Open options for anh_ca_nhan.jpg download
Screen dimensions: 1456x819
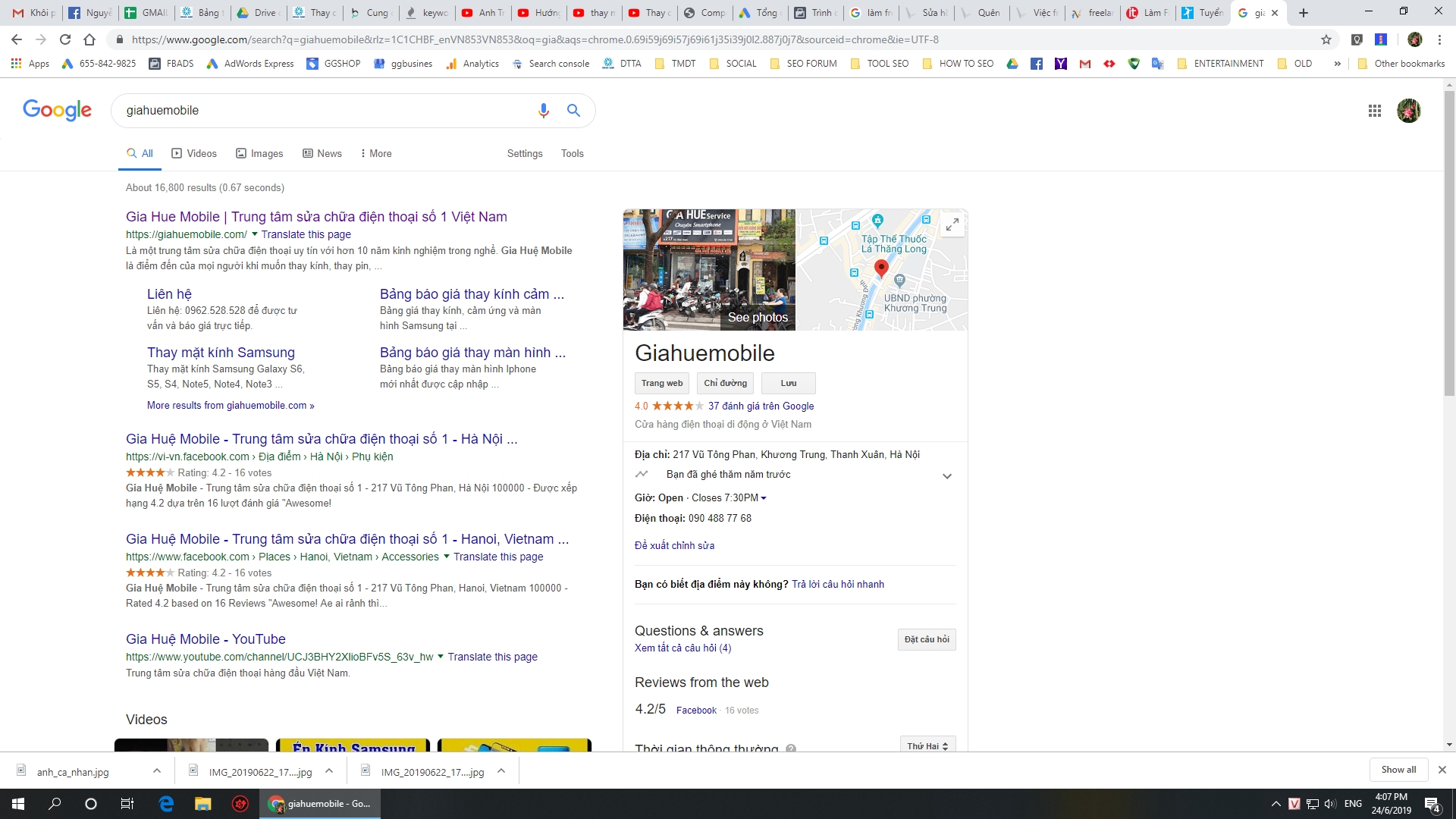pos(157,771)
